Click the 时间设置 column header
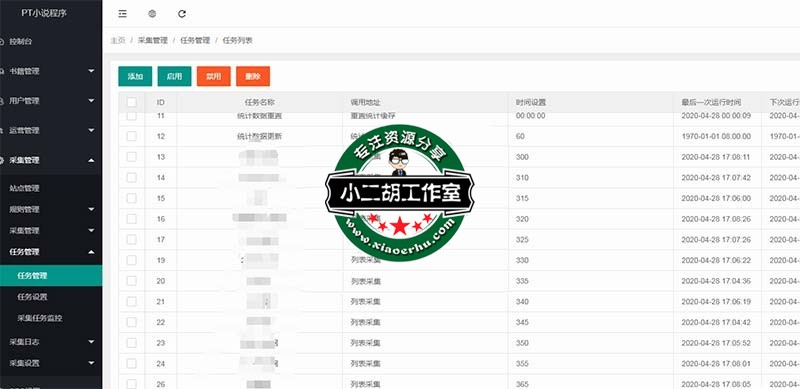 tap(531, 103)
